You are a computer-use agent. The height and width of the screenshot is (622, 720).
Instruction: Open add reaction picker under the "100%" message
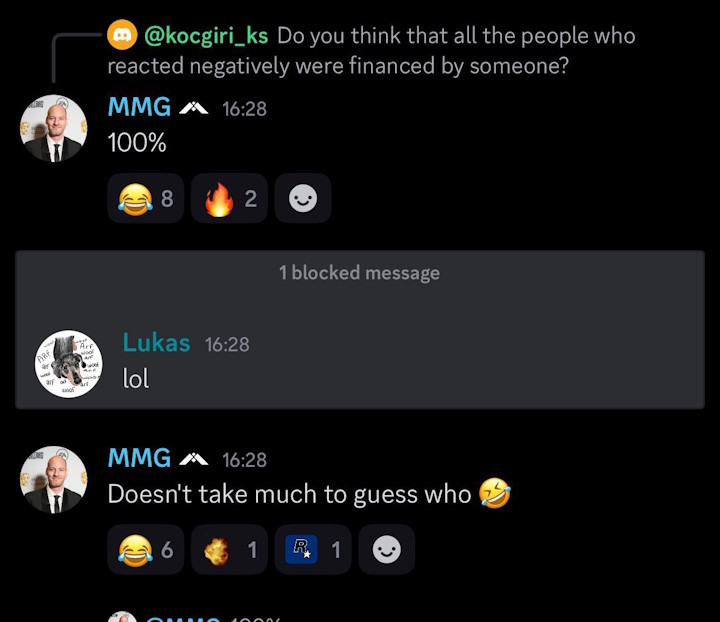[x=302, y=199]
